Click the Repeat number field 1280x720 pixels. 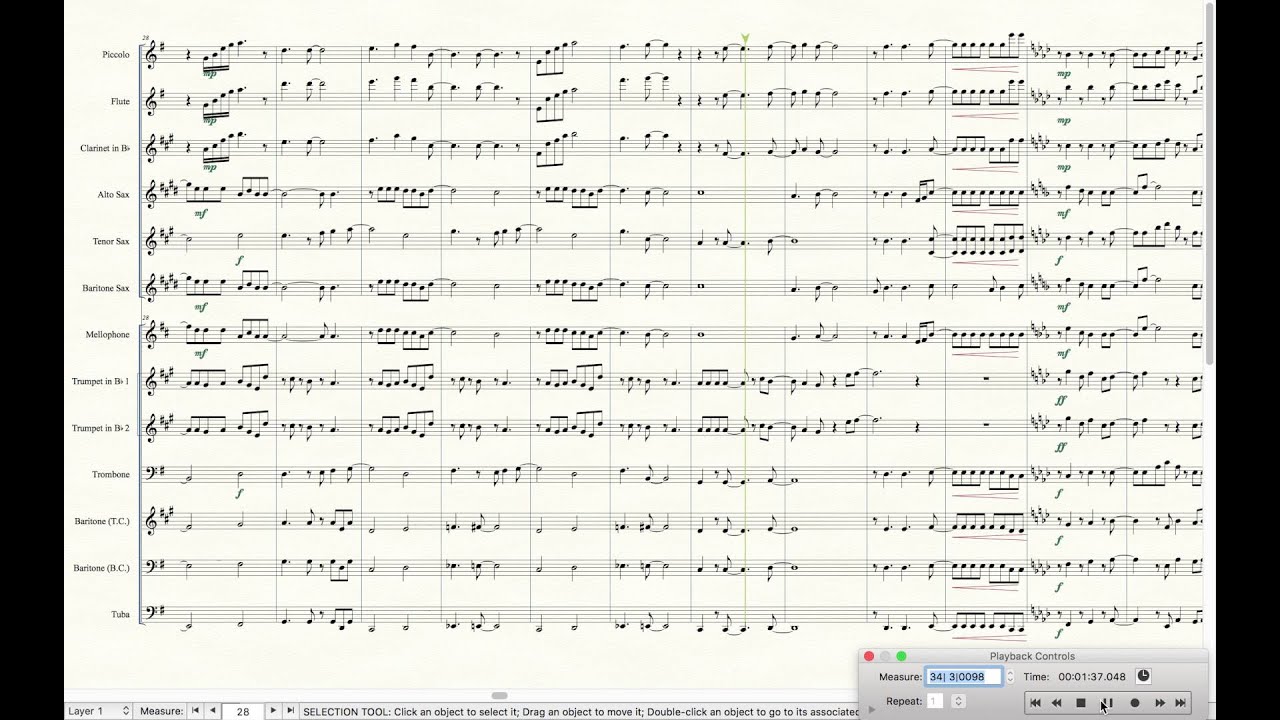936,701
